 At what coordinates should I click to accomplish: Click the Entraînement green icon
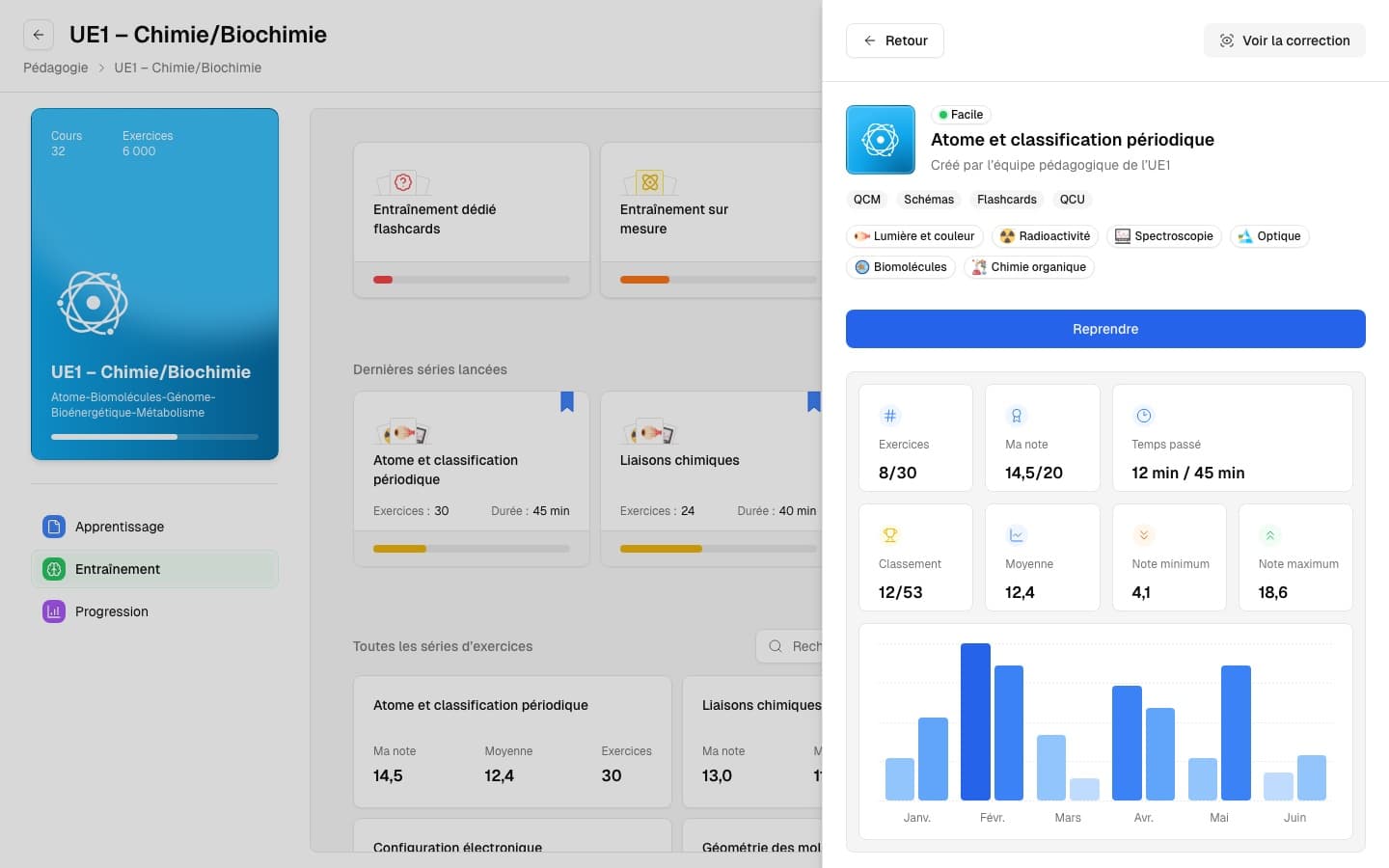pos(54,569)
